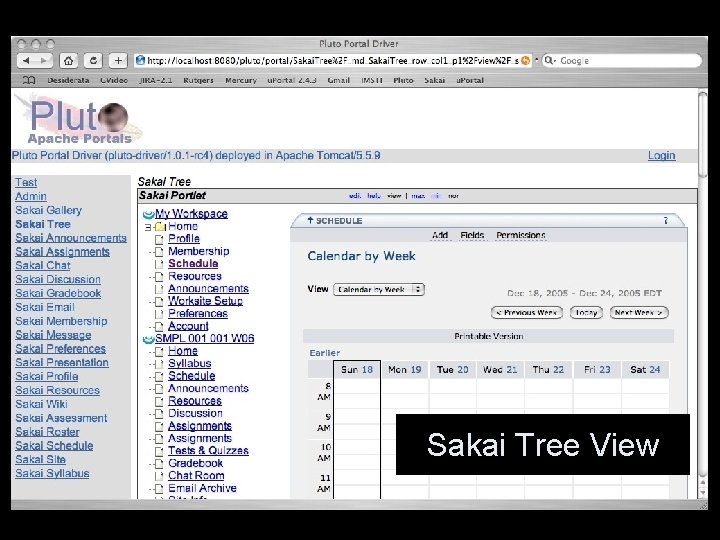
Task: Collapse the Home node under My Workspace
Action: pyautogui.click(x=148, y=227)
